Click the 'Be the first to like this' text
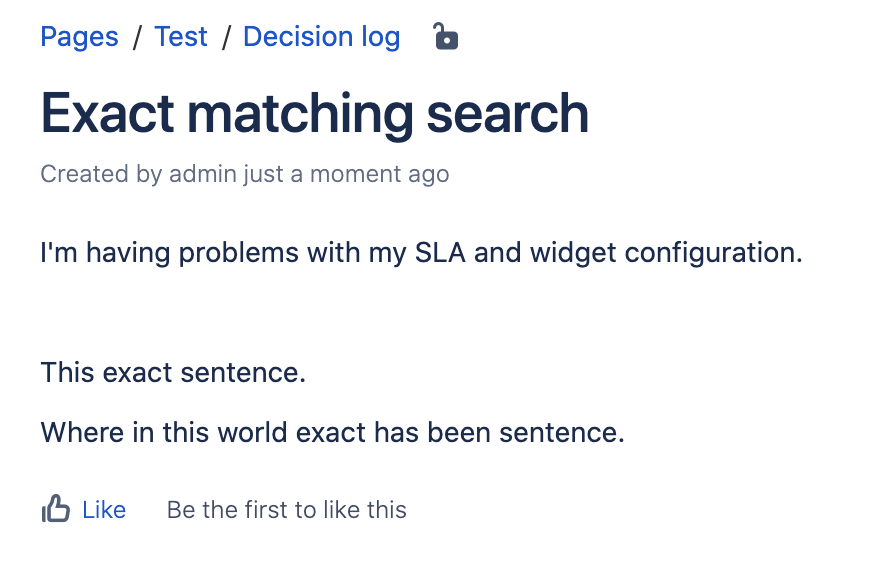Viewport: 874px width, 584px height. (287, 510)
